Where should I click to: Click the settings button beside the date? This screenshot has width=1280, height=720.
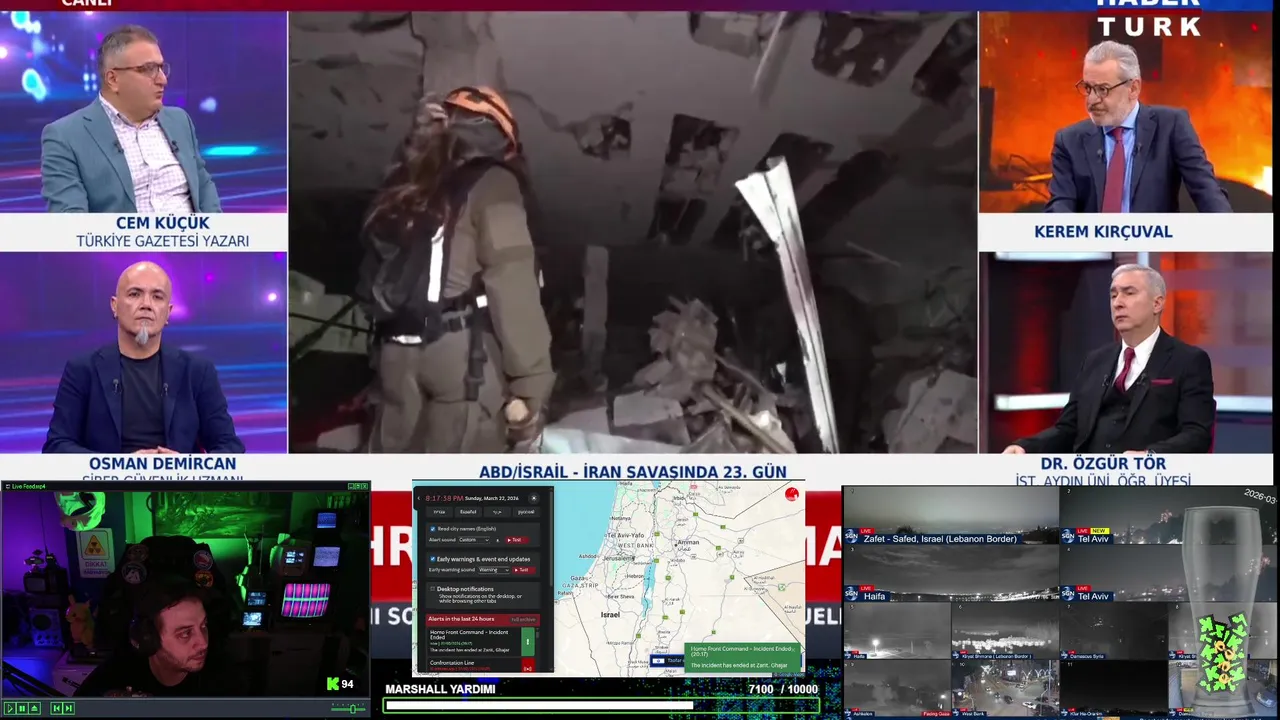[534, 498]
